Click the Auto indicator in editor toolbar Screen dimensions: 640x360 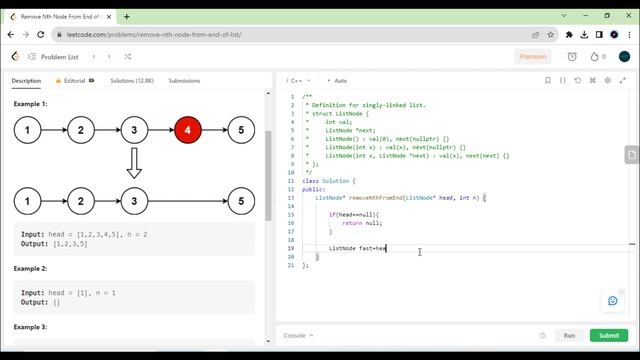338,81
